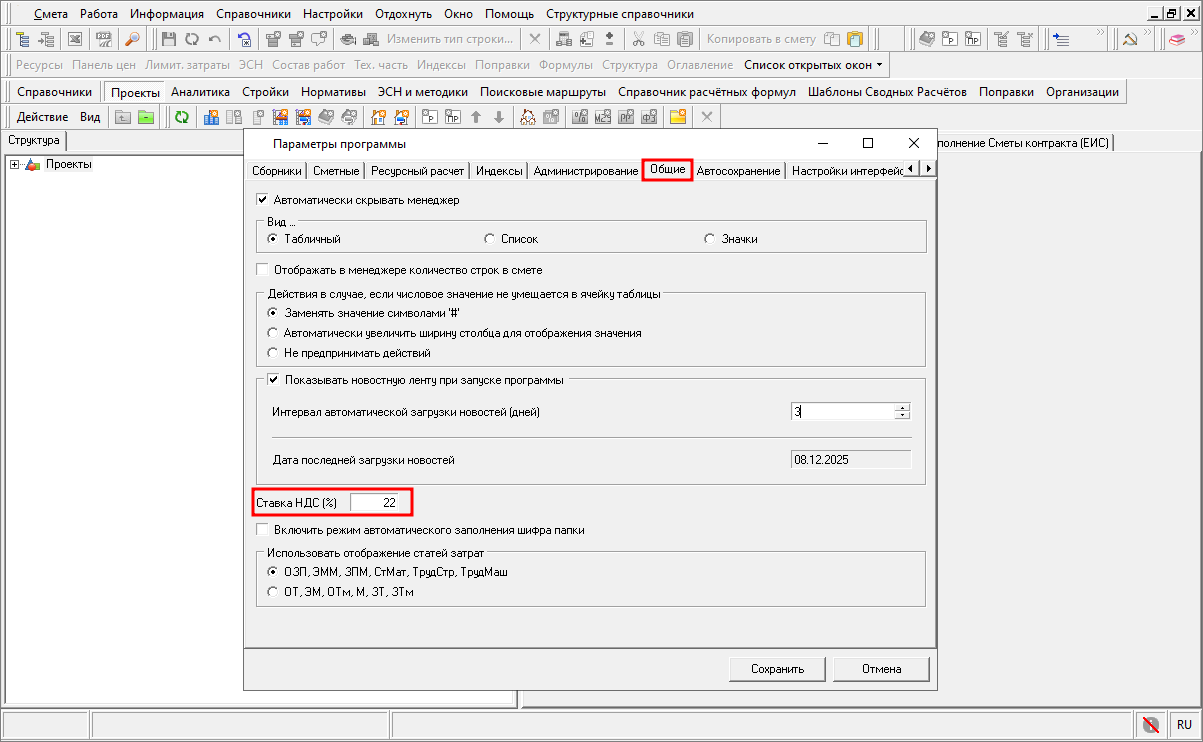
Task: Select the 'Список' view radio button
Action: tap(489, 239)
